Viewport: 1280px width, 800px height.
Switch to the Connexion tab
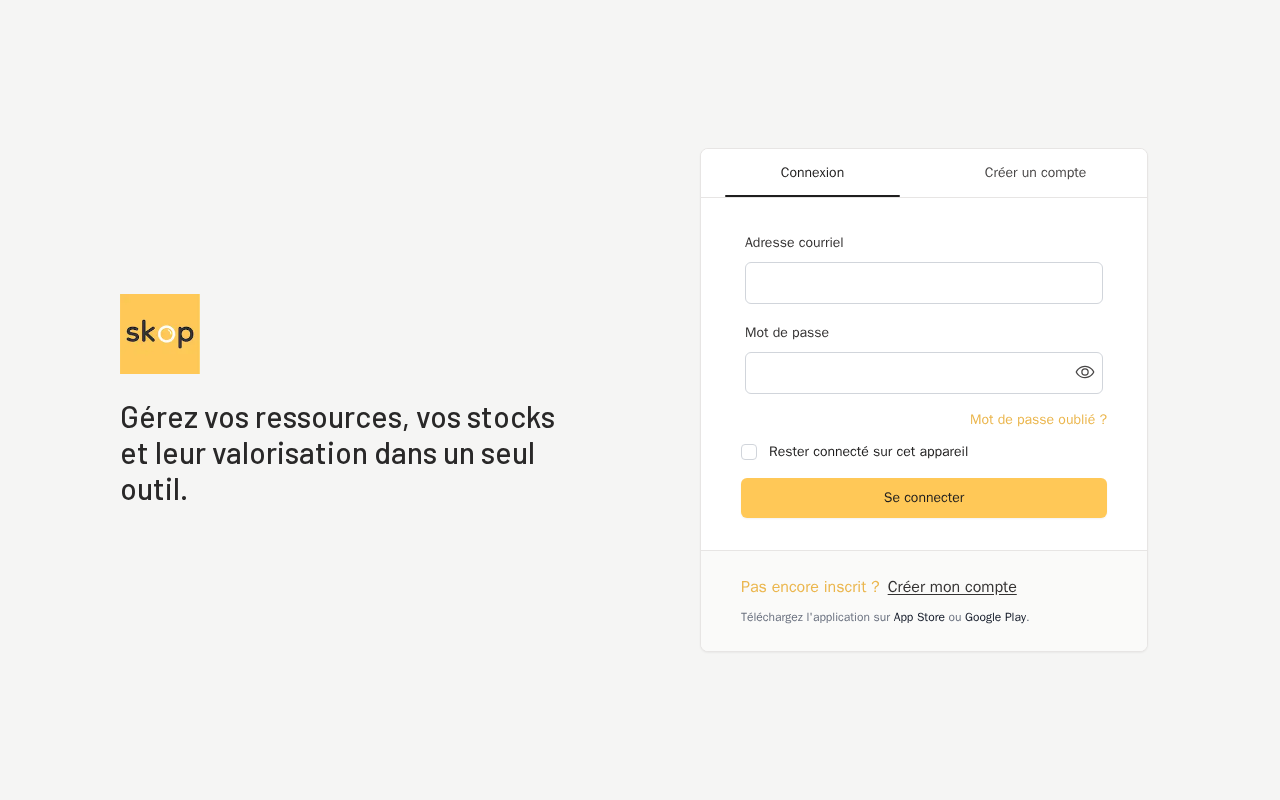point(812,173)
